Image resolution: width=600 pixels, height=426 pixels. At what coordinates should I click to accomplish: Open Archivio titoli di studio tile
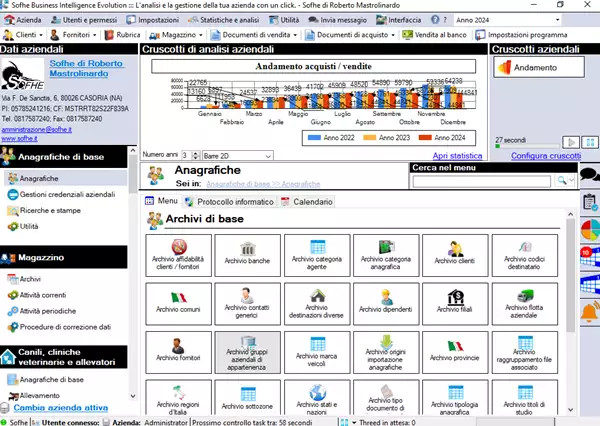coord(525,398)
